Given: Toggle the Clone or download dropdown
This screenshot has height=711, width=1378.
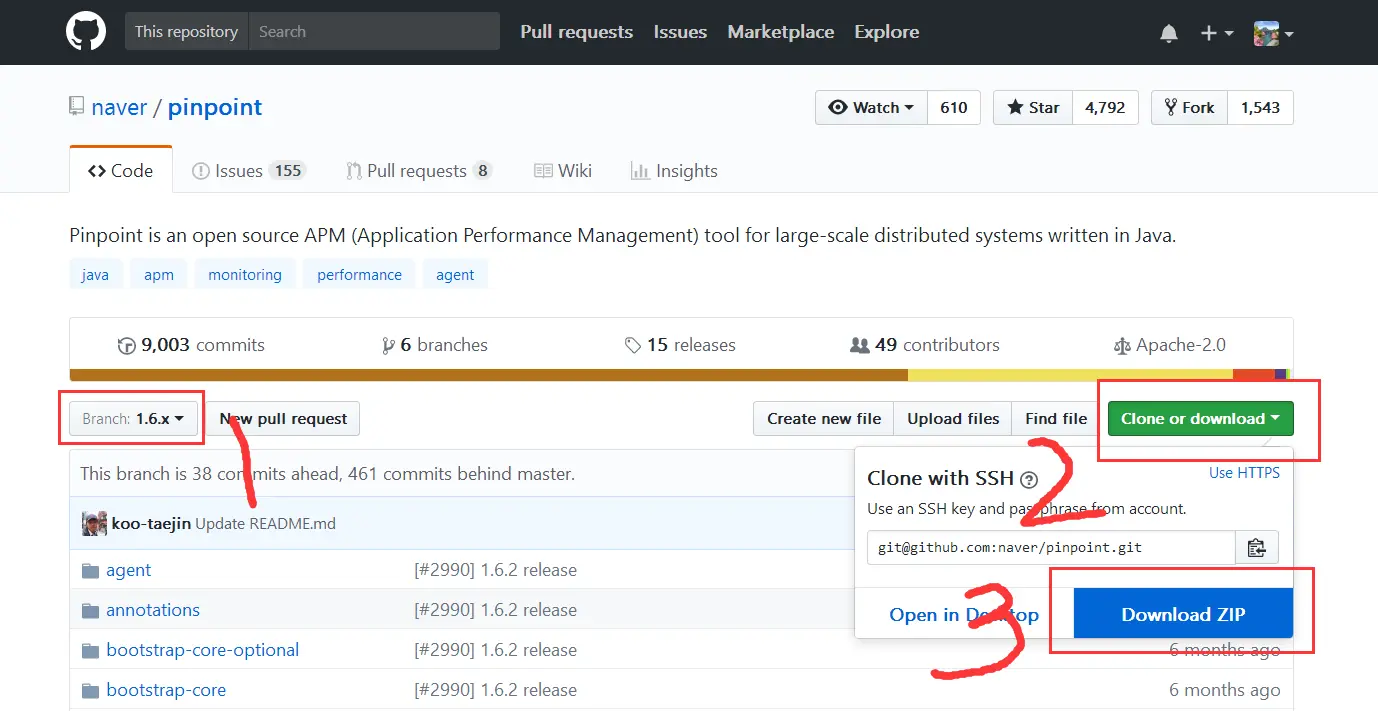Looking at the screenshot, I should pyautogui.click(x=1200, y=418).
